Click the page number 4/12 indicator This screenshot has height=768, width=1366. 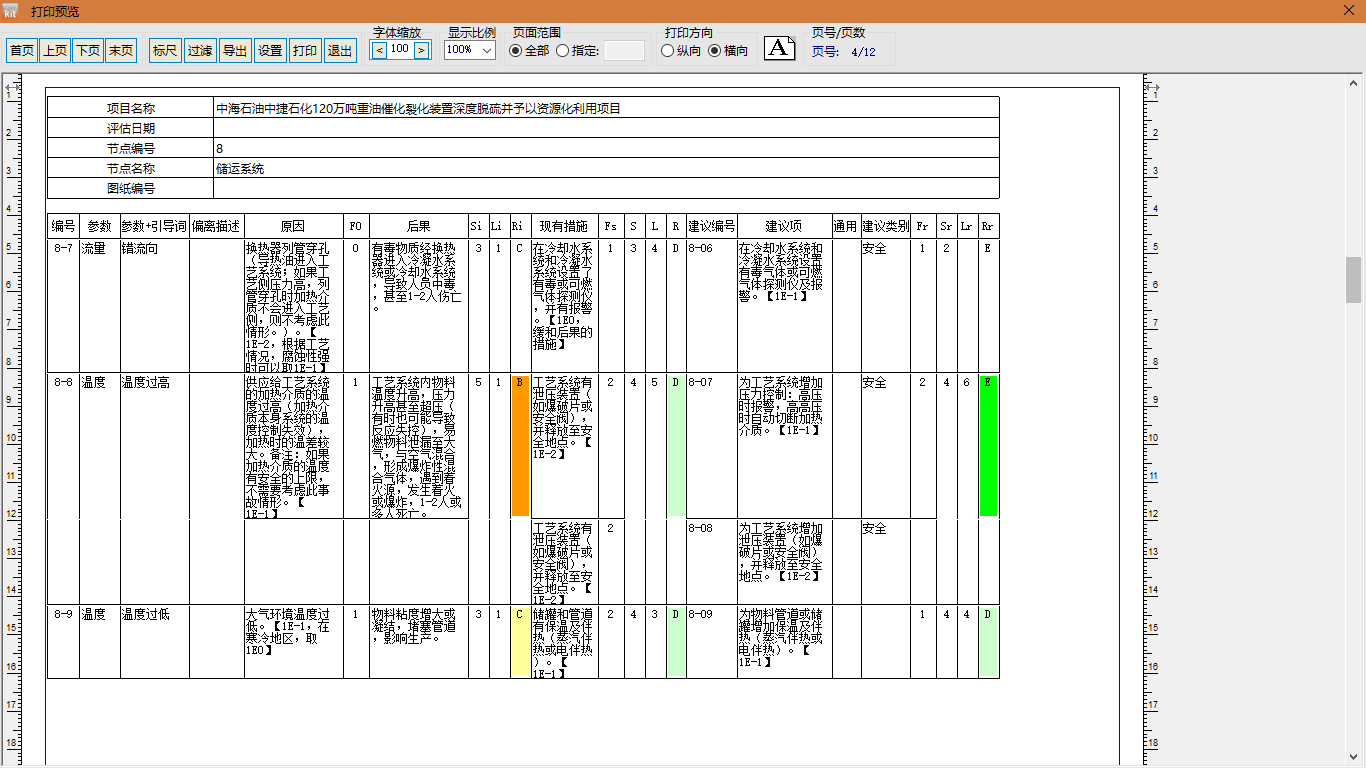coord(863,52)
